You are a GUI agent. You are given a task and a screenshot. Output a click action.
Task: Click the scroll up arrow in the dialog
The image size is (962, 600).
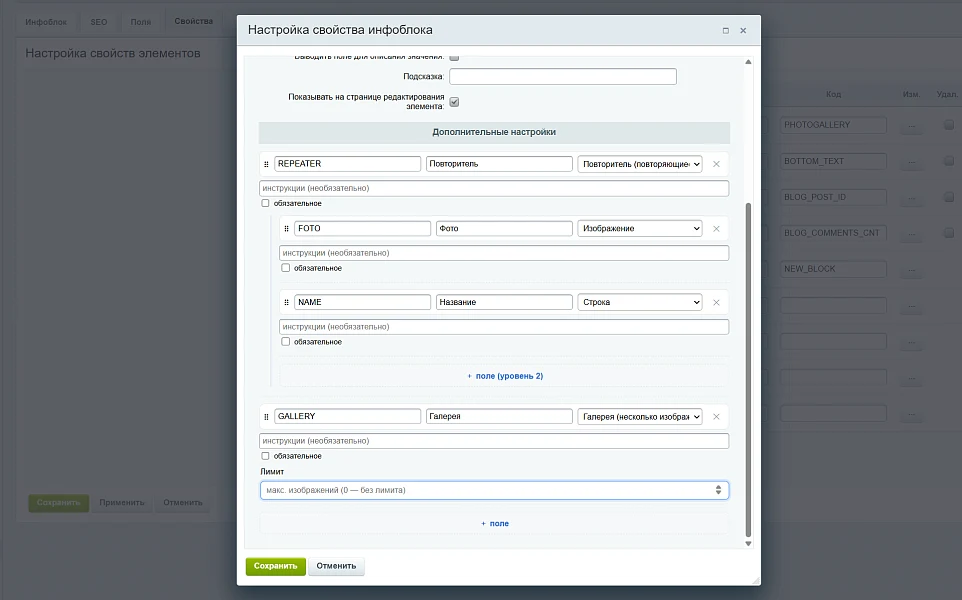(748, 62)
